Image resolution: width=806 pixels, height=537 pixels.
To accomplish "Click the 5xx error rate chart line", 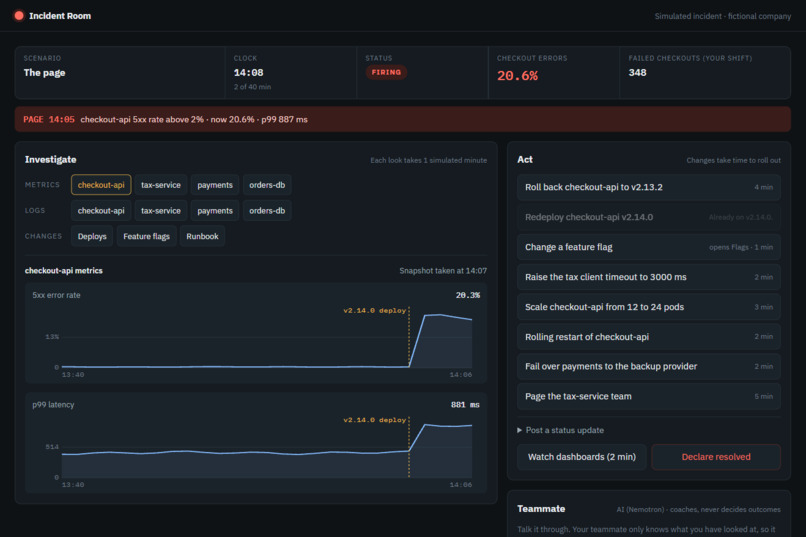I will coord(267,341).
